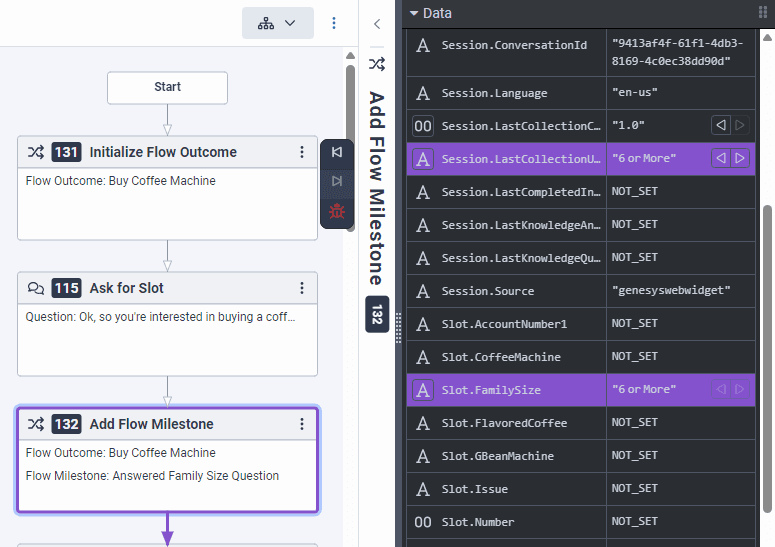
Task: Collapse the Data section triangle
Action: [x=414, y=13]
